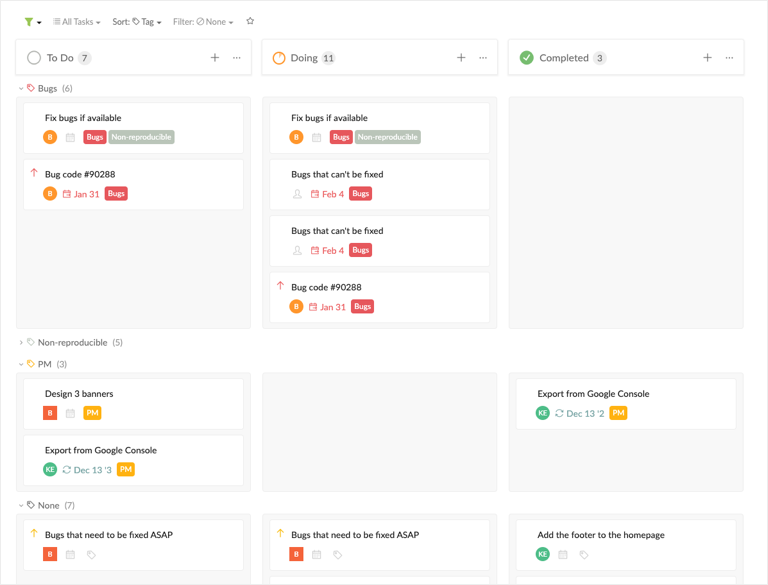Click Feb 4 date on first Bugs that can't be fixed
Screen dimensions: 768x585
tap(327, 194)
